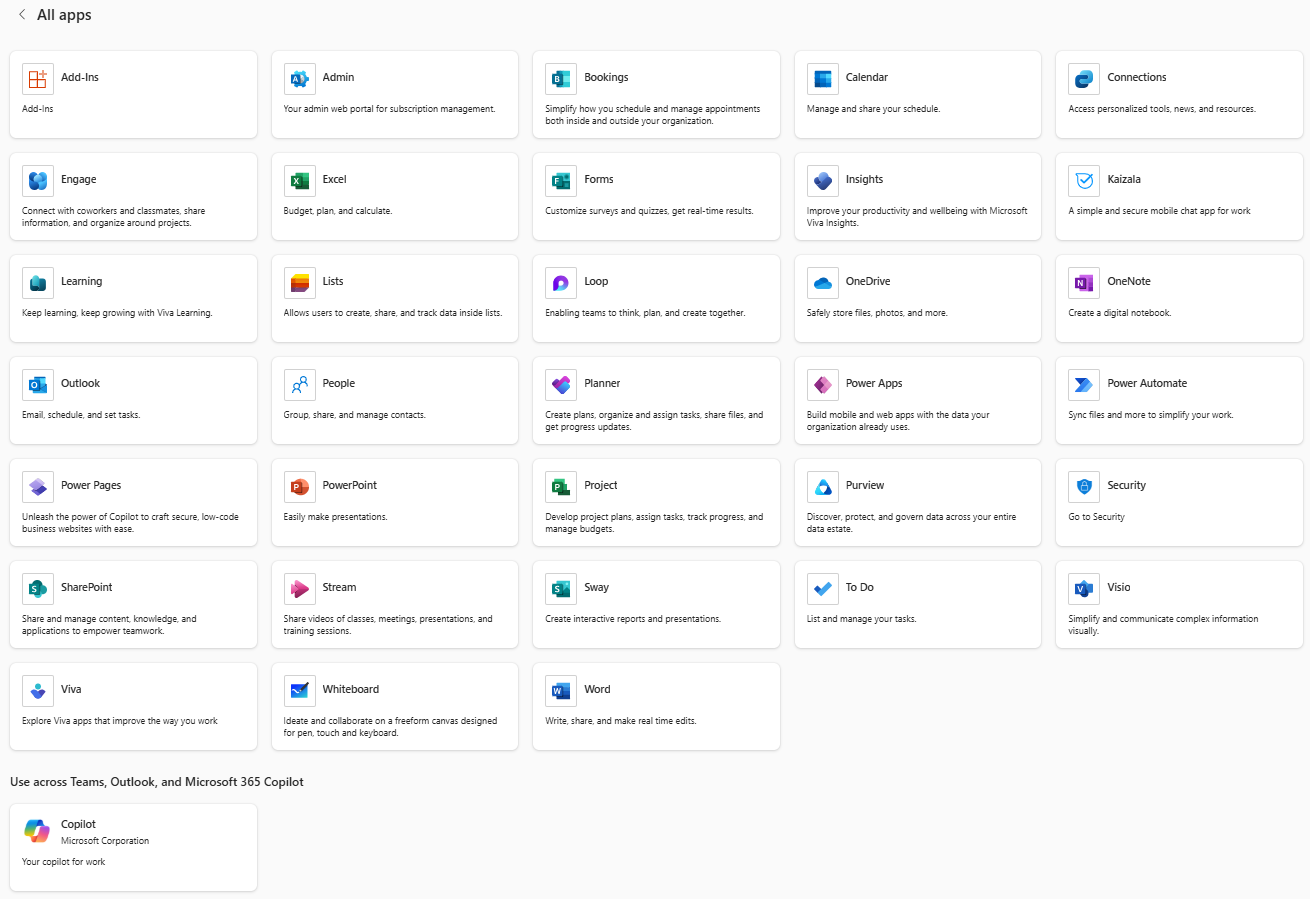Open the Planner app icon
The image size is (1310, 899).
coord(561,385)
